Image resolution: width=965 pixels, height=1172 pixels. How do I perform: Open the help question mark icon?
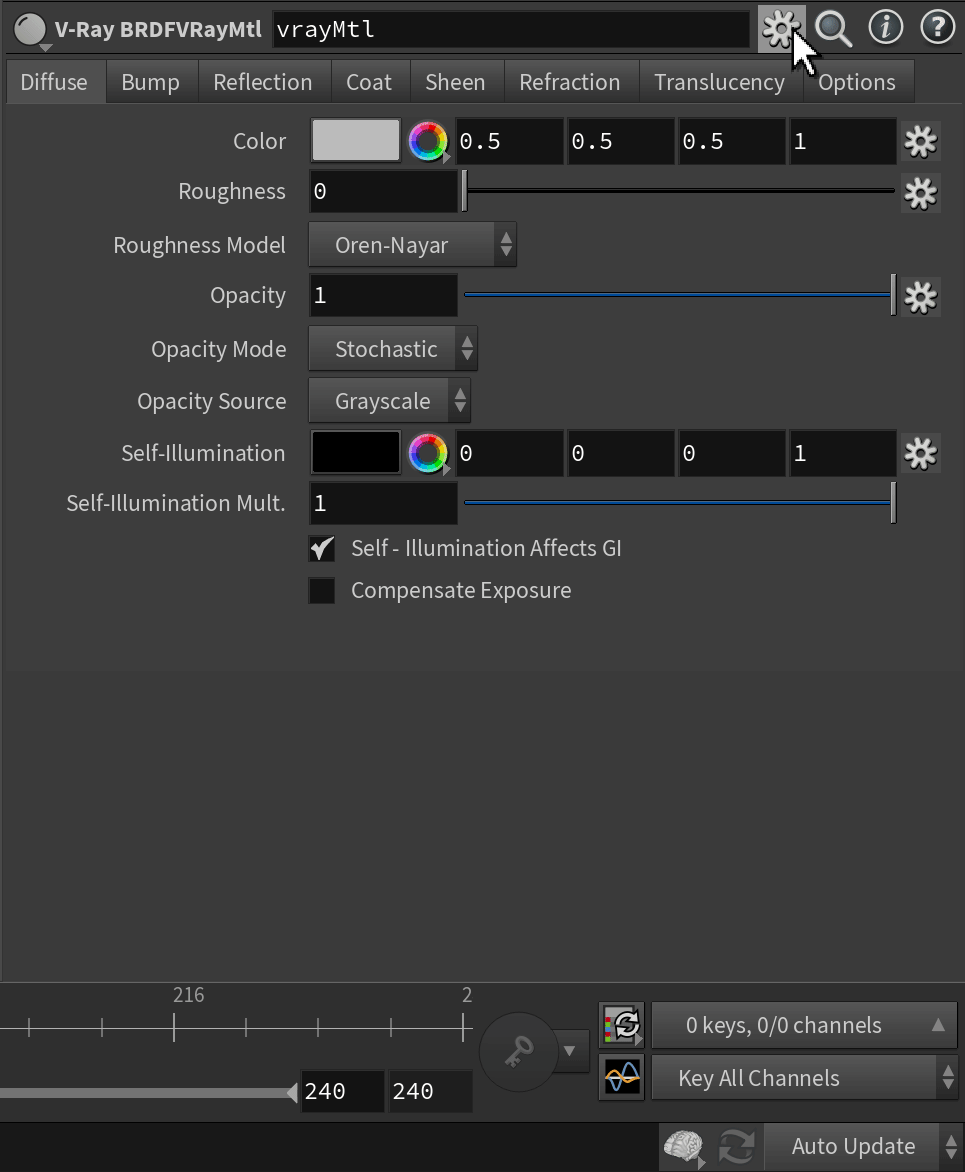tap(937, 28)
